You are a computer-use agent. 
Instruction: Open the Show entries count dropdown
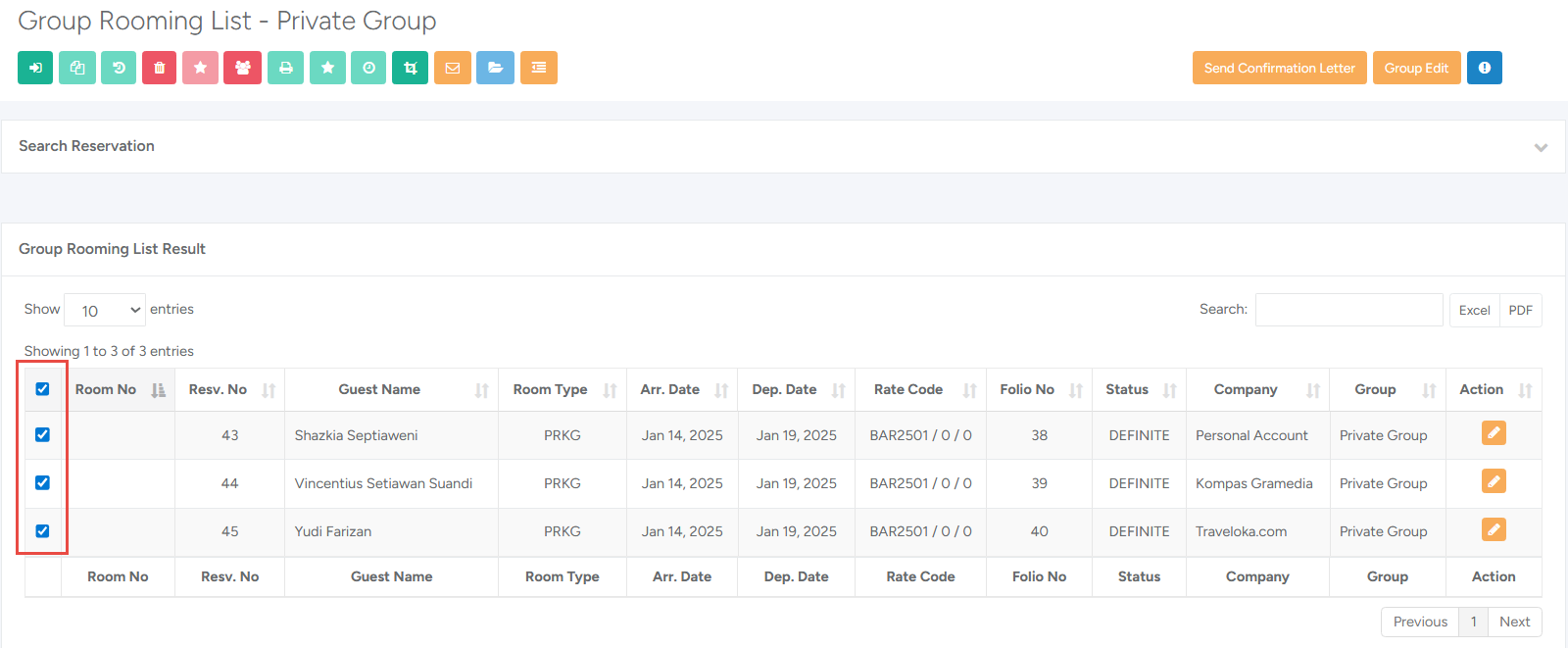pyautogui.click(x=105, y=310)
